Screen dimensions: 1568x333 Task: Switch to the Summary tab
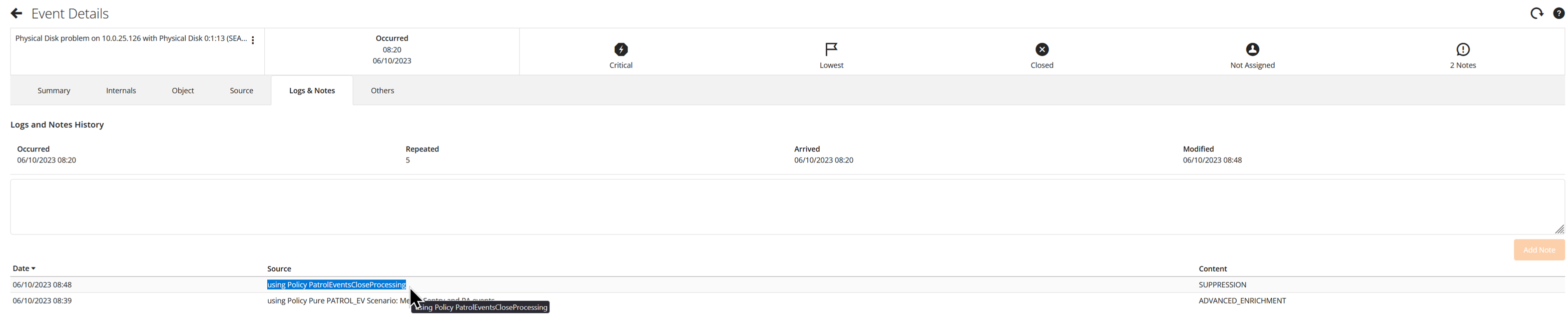point(54,90)
